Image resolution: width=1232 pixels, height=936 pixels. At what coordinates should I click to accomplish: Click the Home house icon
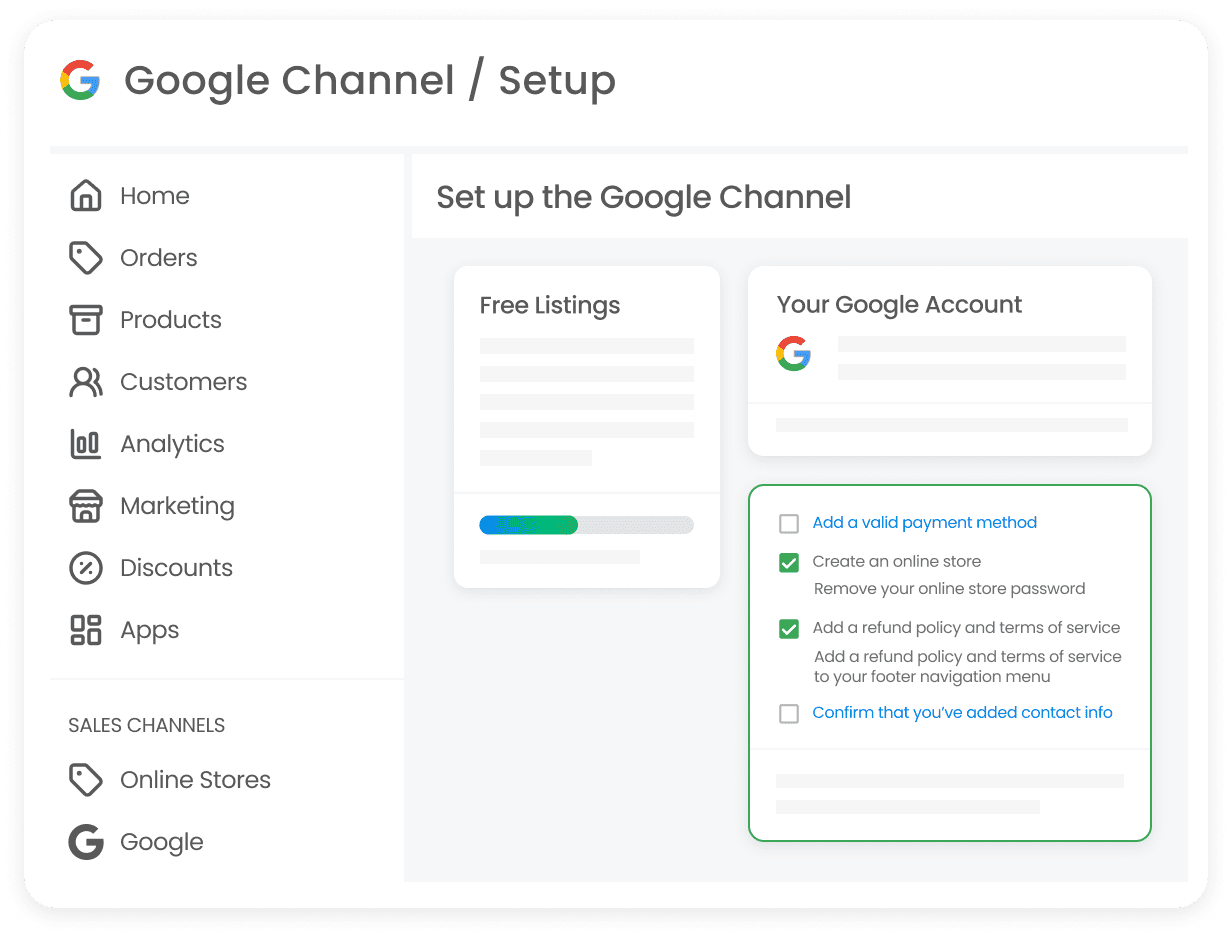click(x=86, y=195)
